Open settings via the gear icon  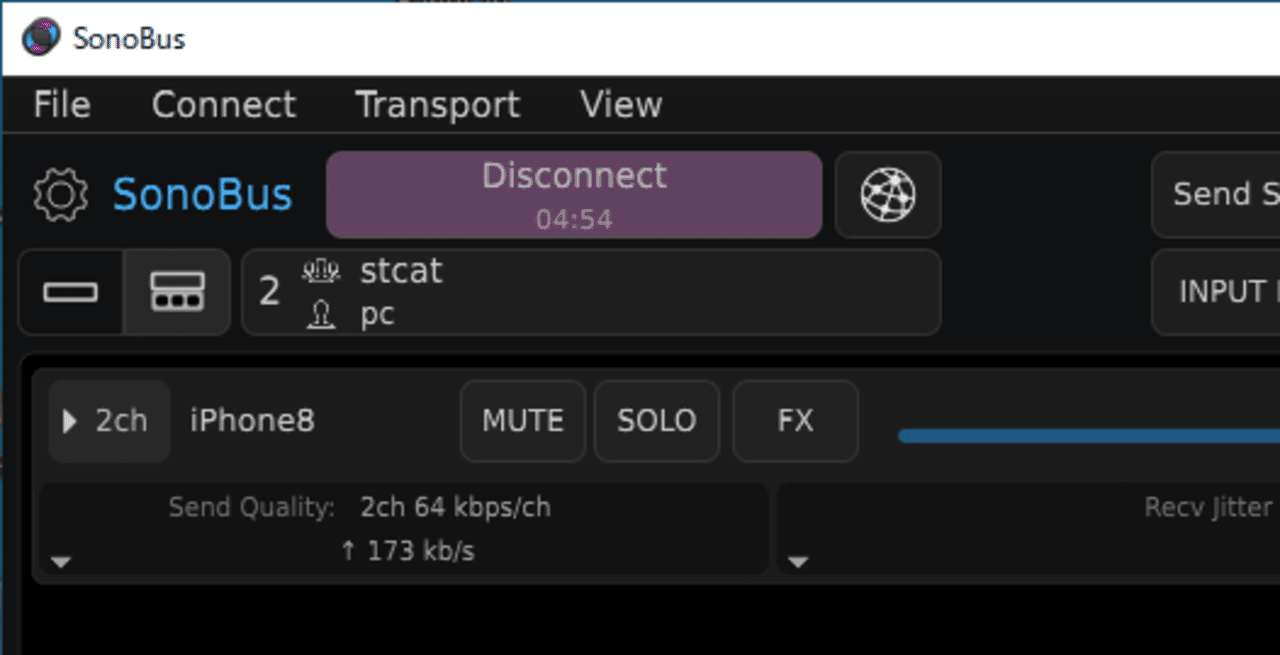(60, 195)
